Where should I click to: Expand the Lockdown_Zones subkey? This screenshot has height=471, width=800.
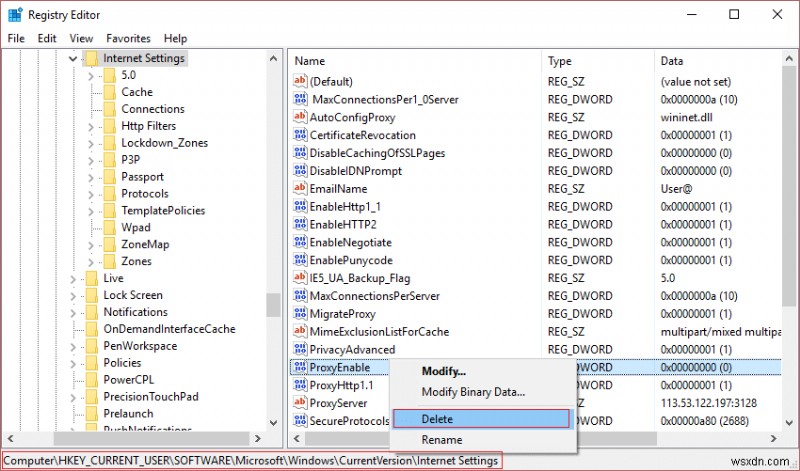pos(91,143)
